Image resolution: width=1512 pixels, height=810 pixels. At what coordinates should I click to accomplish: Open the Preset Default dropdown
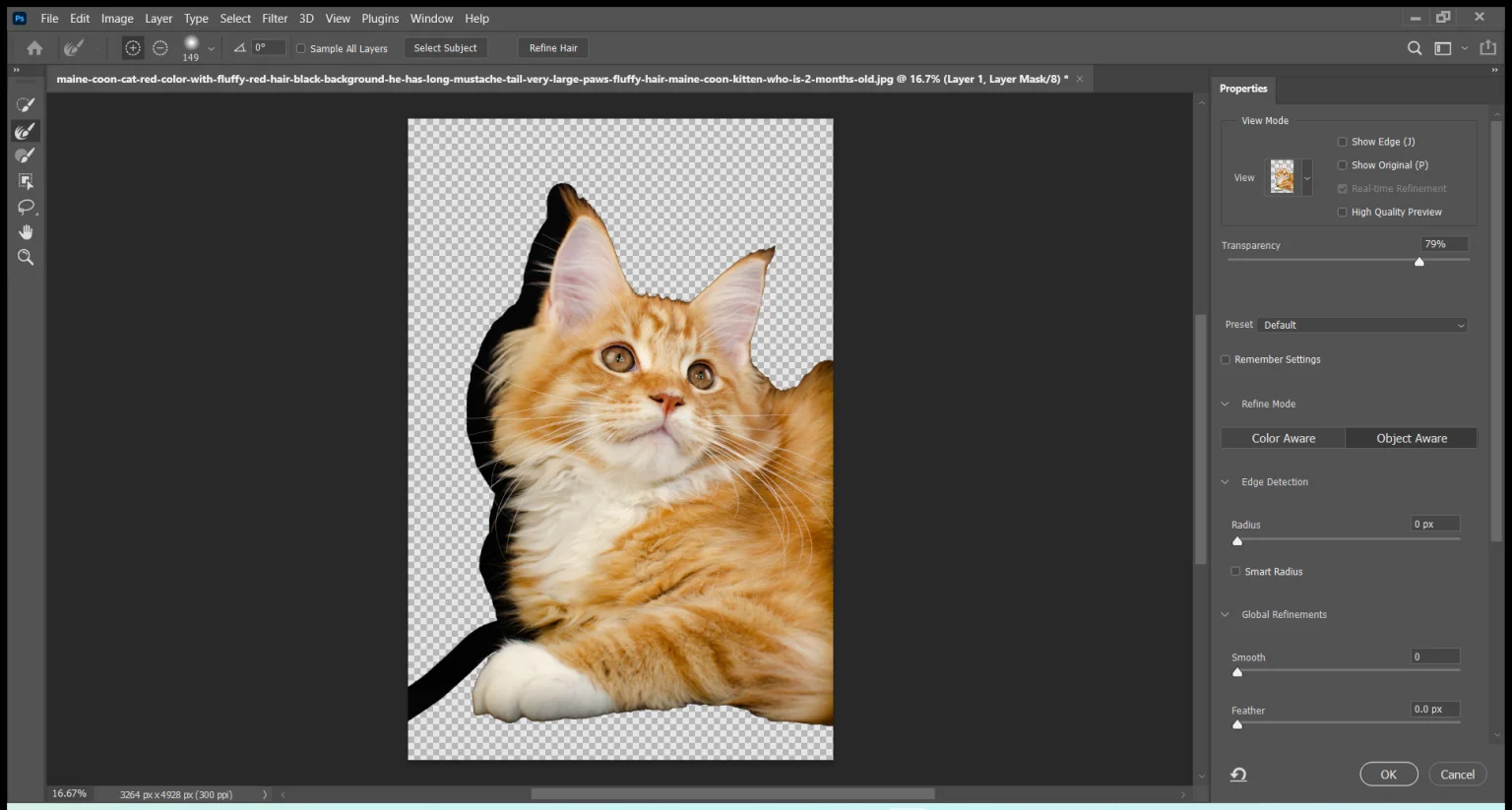pos(1362,325)
